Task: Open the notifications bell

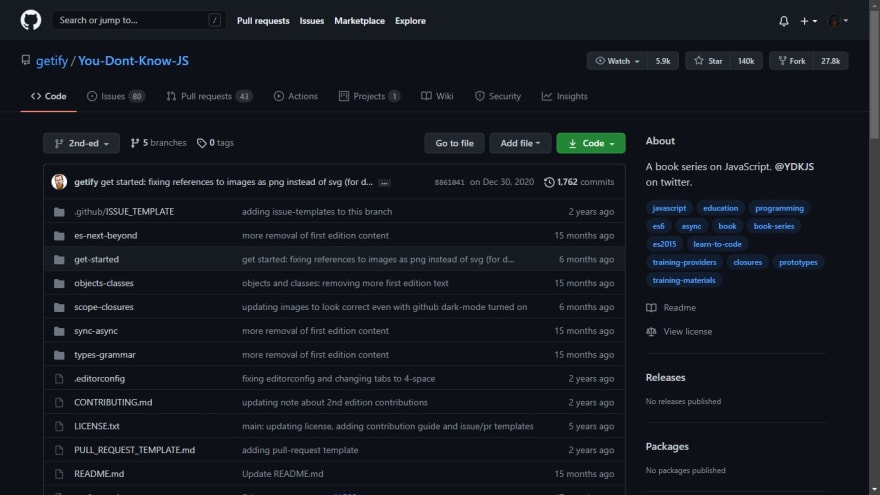Action: click(x=783, y=21)
